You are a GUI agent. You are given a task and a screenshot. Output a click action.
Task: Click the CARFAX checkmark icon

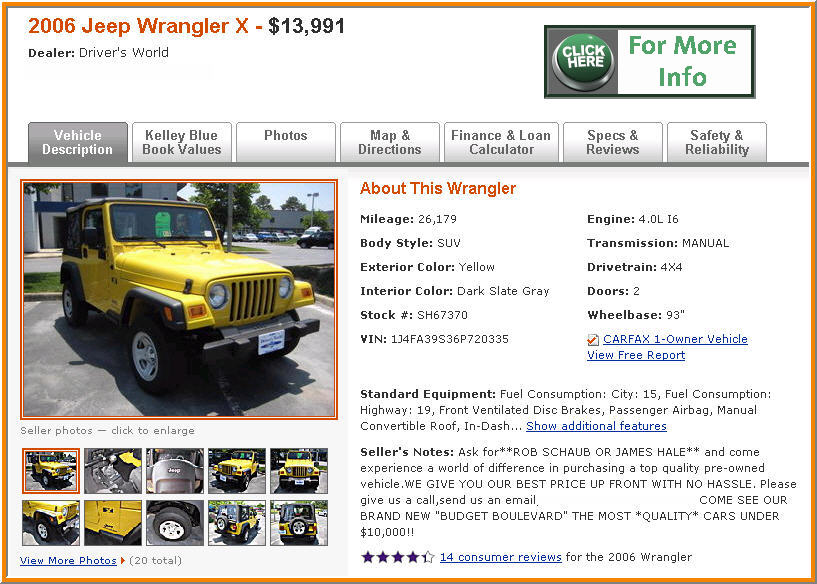click(x=592, y=340)
